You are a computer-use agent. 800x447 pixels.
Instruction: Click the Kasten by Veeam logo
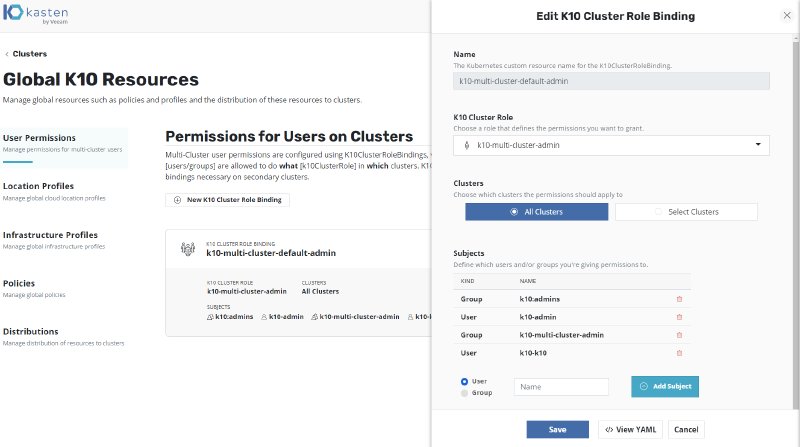(36, 14)
